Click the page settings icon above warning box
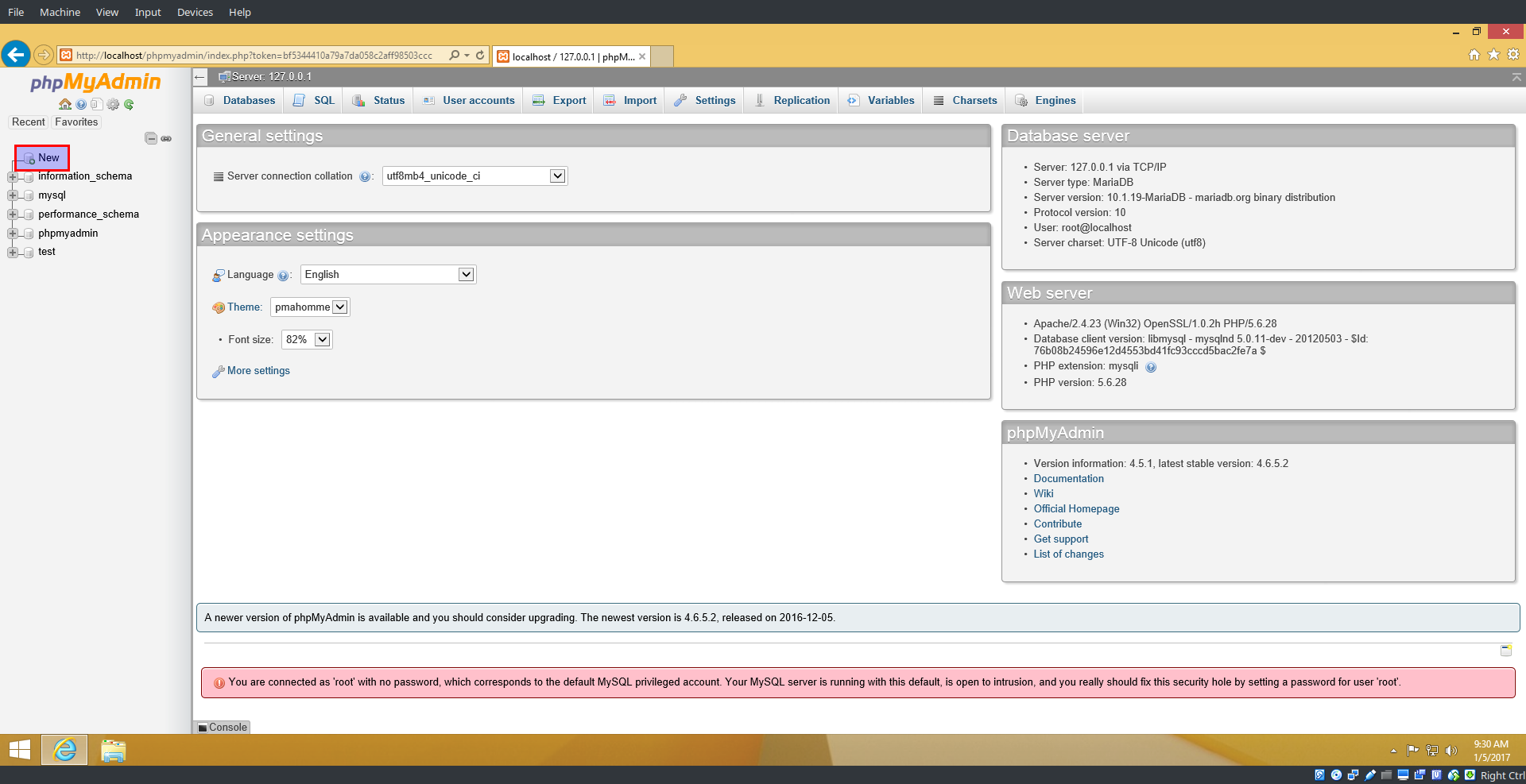 point(1505,650)
